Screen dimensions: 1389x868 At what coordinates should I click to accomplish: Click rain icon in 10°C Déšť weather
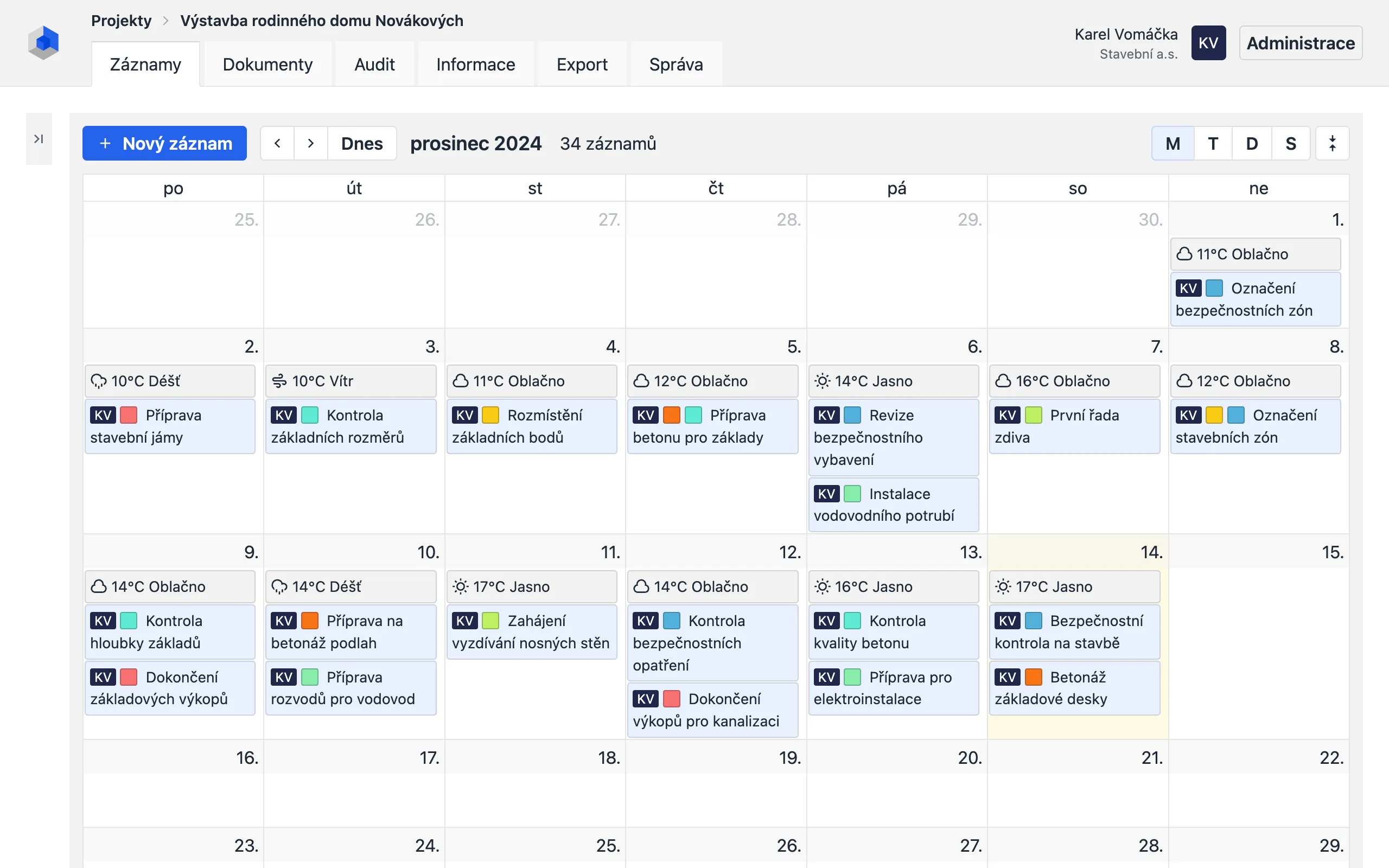pyautogui.click(x=99, y=381)
